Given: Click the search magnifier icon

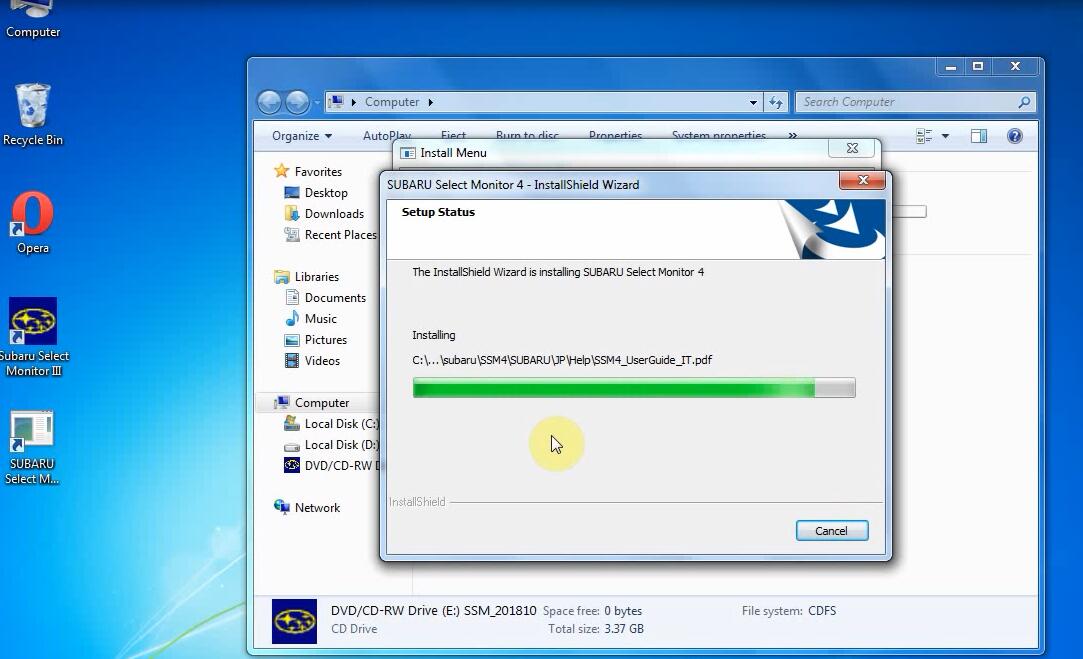Looking at the screenshot, I should tap(1024, 102).
